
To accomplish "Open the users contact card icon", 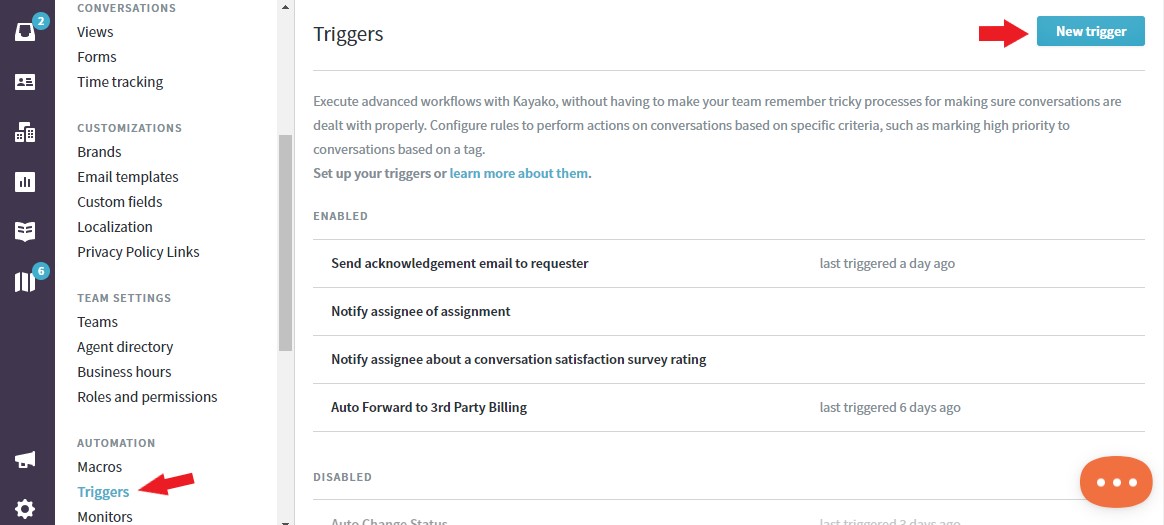I will 25,82.
